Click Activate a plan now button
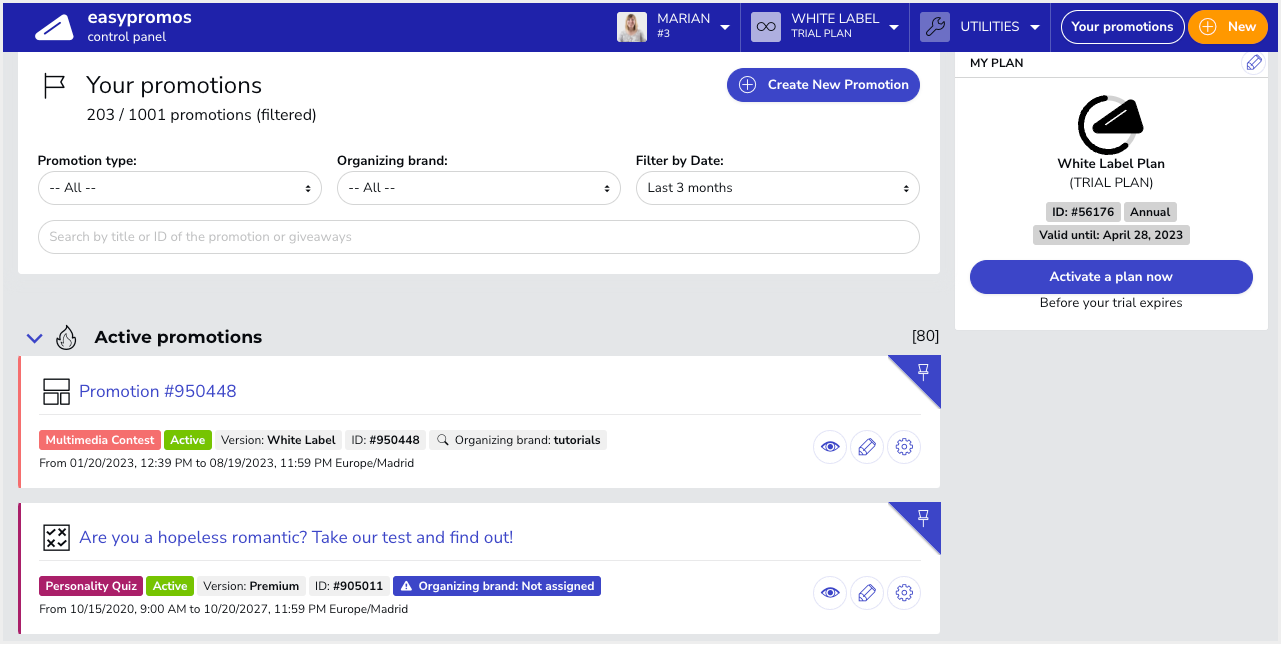 (x=1111, y=277)
